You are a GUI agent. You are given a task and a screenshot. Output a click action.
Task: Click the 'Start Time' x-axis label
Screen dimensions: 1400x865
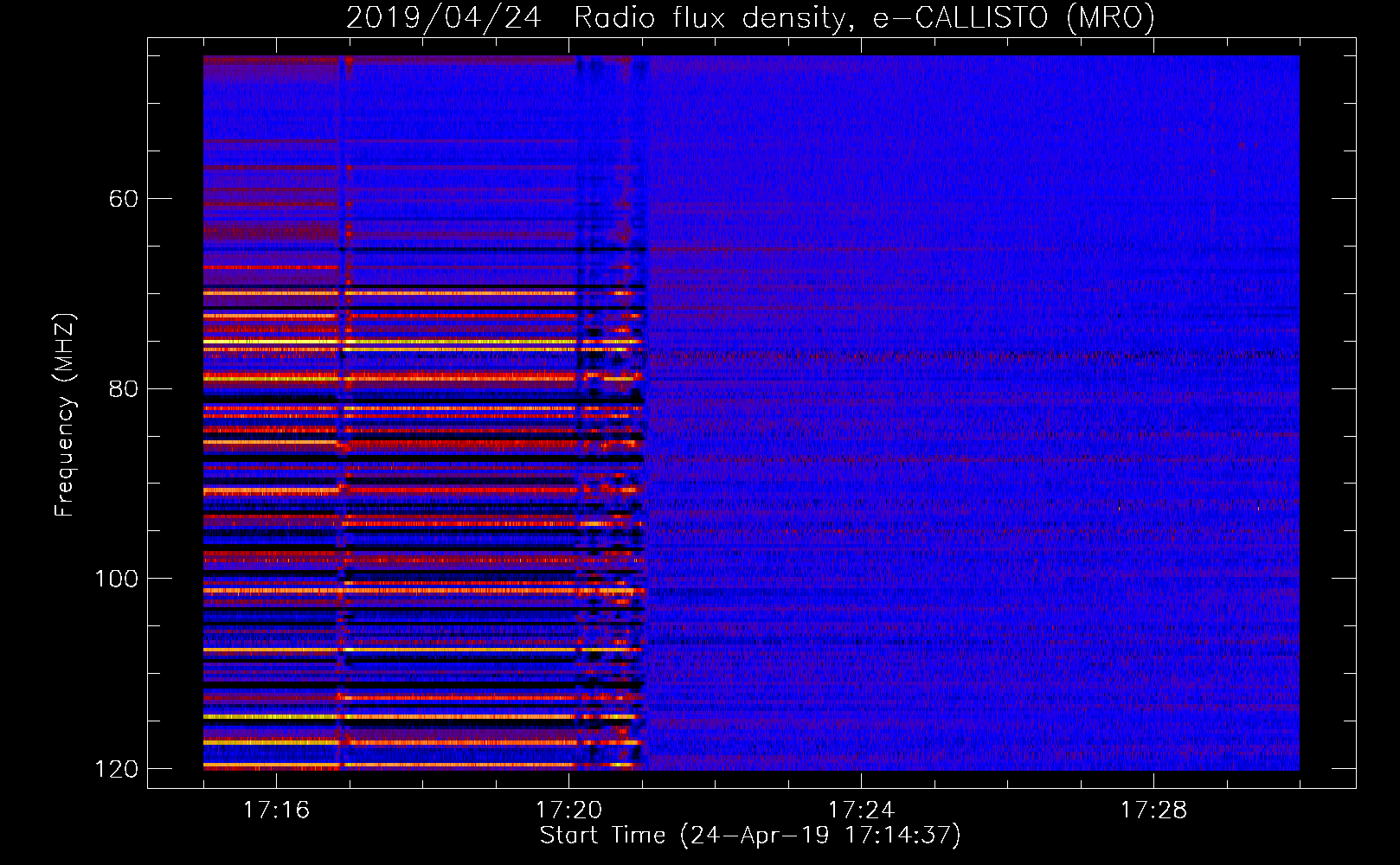pos(750,836)
